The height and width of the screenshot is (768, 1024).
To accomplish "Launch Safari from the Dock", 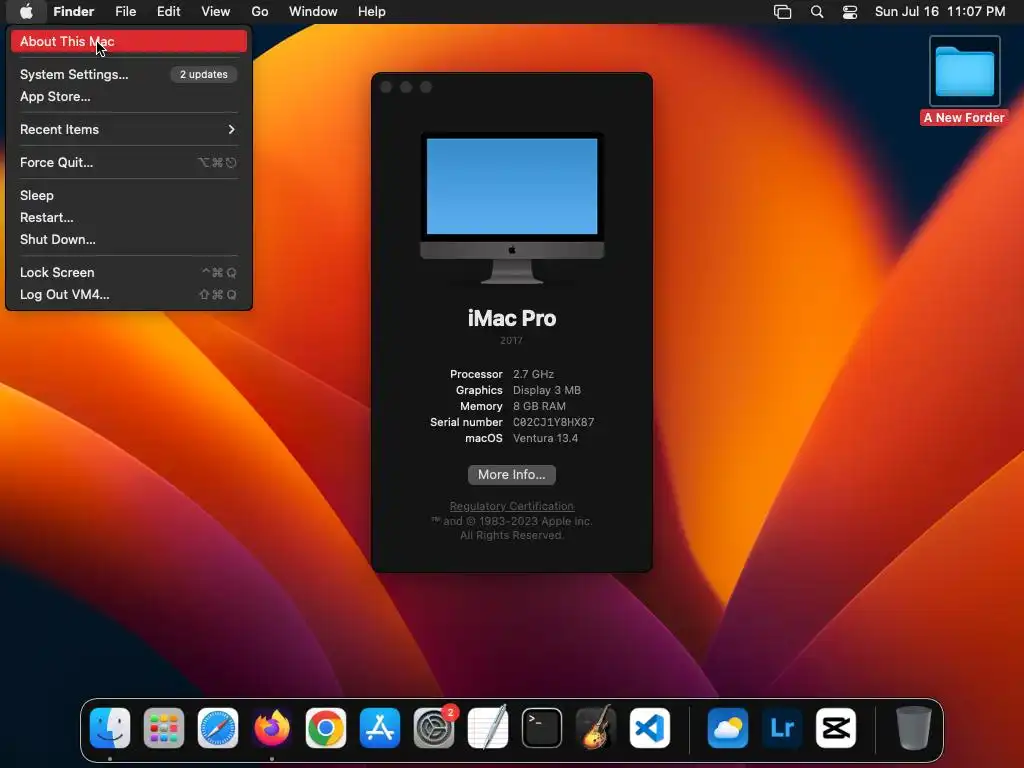I will [x=217, y=728].
